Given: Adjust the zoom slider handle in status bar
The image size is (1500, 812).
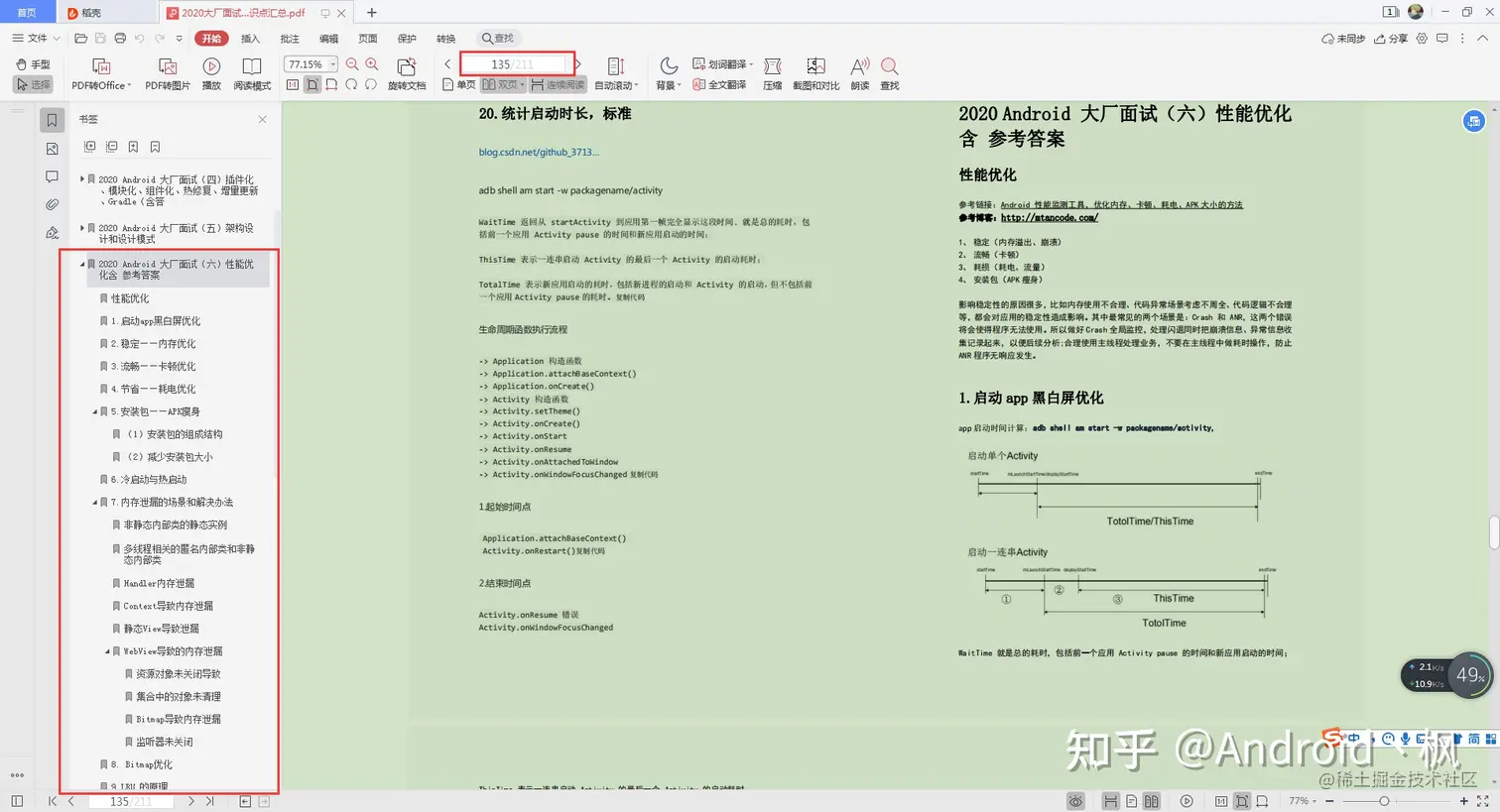Looking at the screenshot, I should pyautogui.click(x=1384, y=801).
